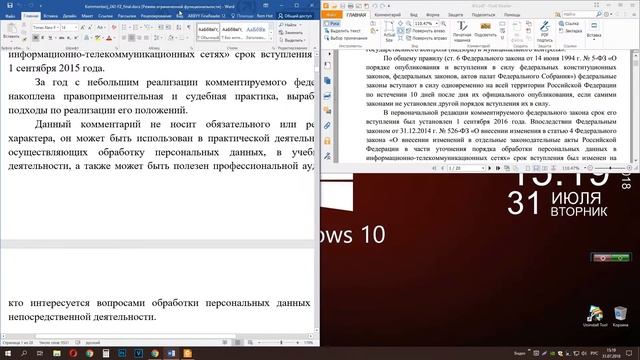Select Рука hand tool in Foxit
This screenshot has width=640, height=360.
332,24
